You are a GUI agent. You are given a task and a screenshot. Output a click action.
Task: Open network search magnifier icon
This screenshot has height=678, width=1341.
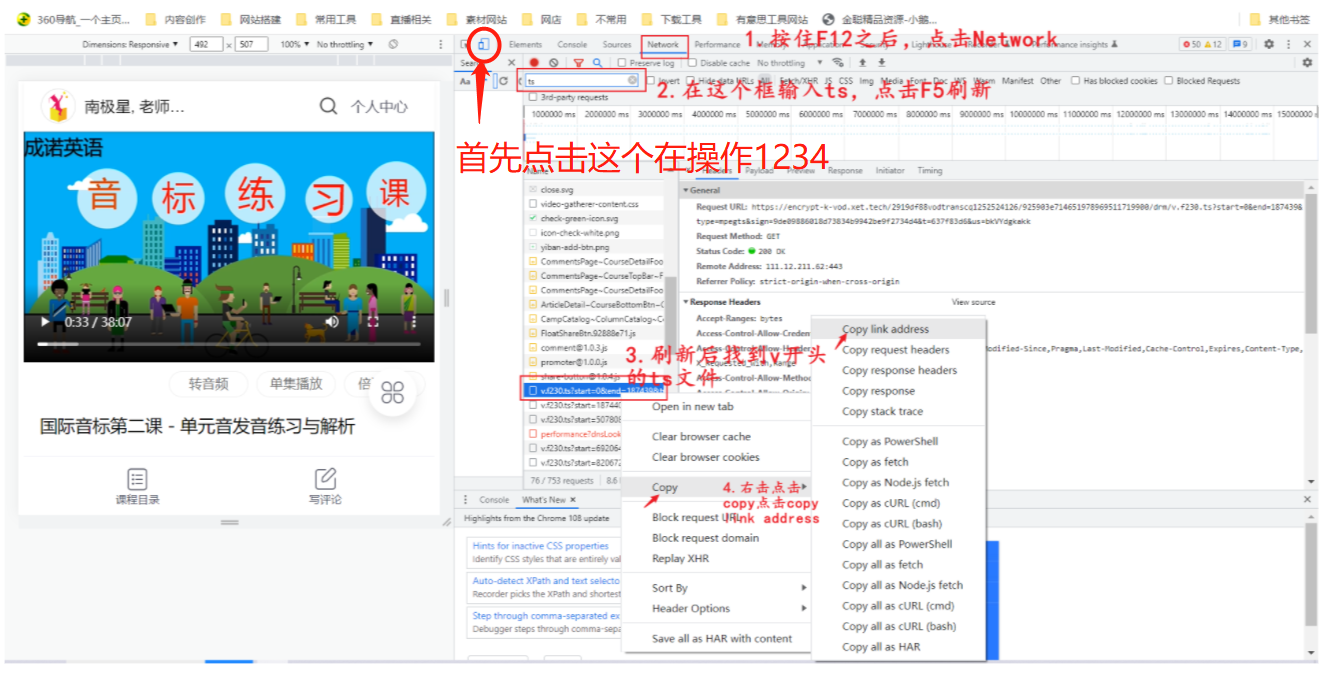pos(597,63)
